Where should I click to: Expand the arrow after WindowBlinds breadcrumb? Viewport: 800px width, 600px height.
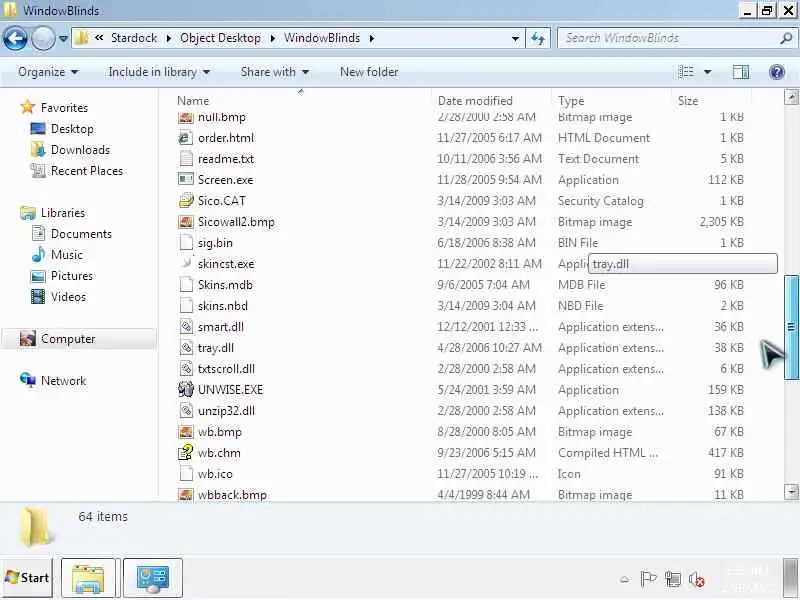click(372, 38)
